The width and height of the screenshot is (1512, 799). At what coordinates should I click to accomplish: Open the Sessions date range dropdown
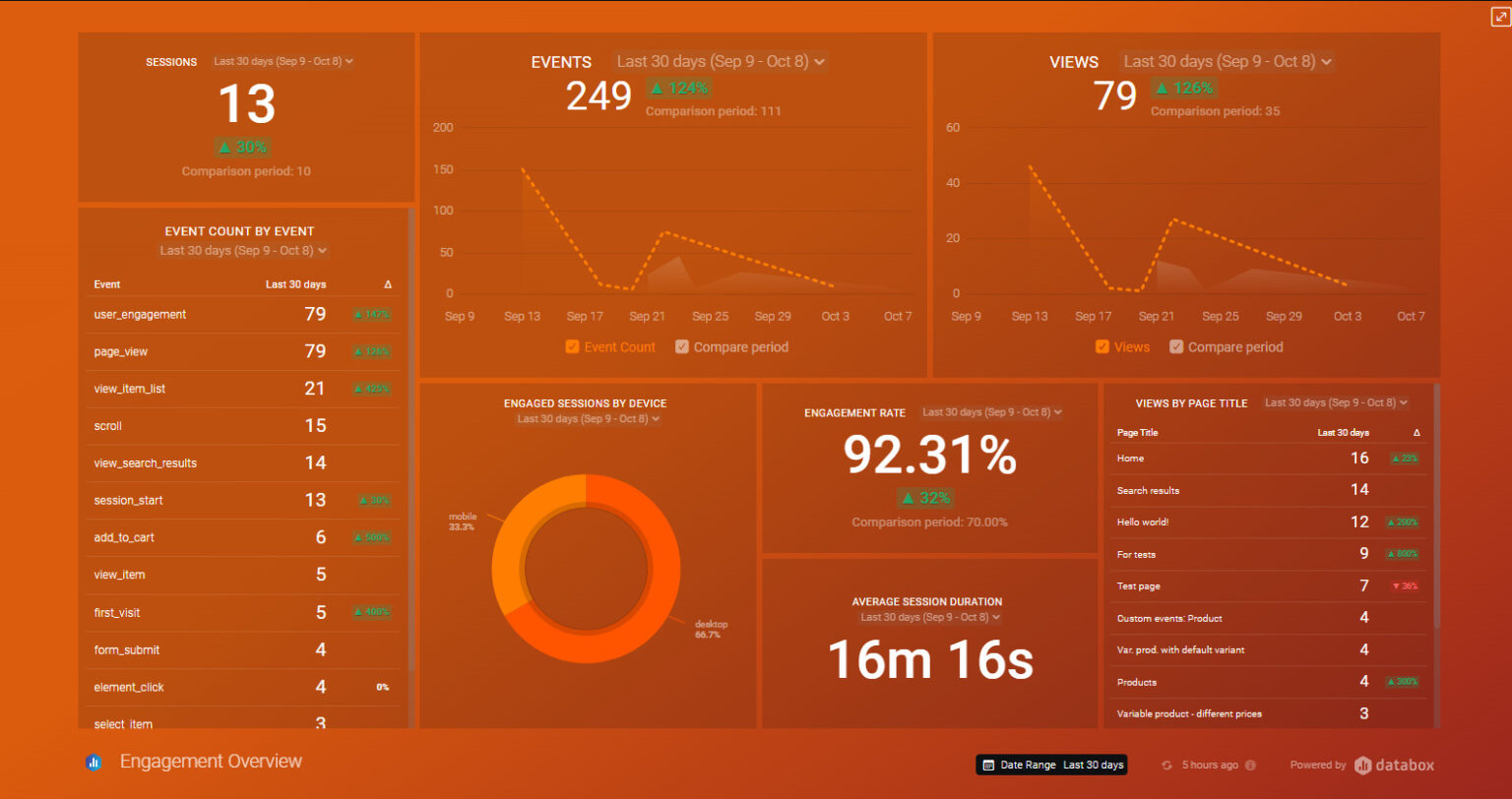[283, 61]
